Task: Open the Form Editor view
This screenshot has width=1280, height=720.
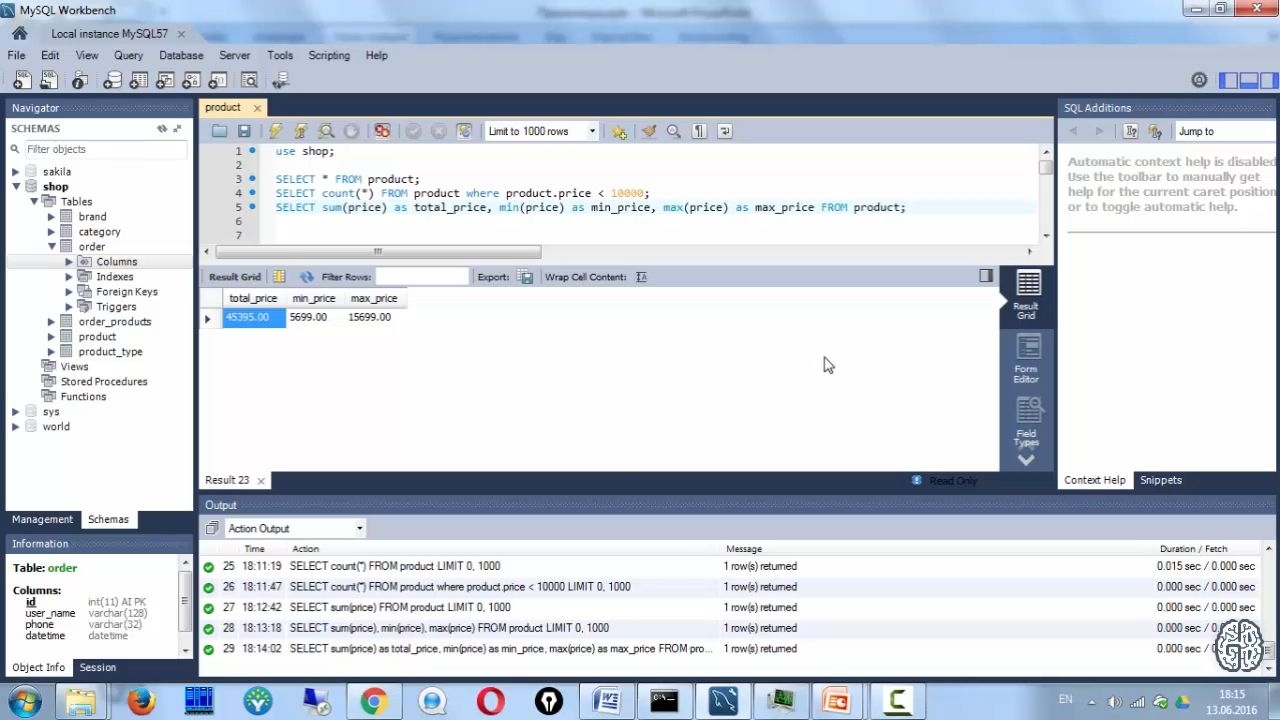Action: pos(1027,359)
